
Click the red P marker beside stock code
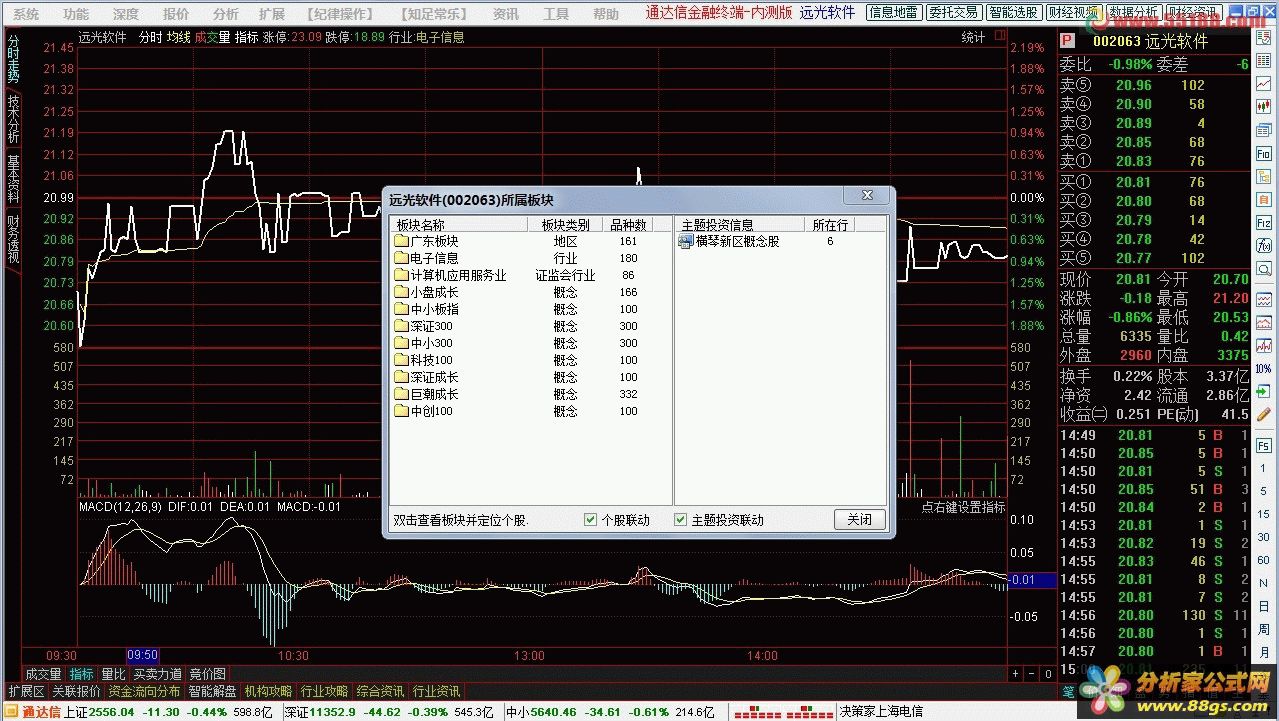[x=1067, y=41]
